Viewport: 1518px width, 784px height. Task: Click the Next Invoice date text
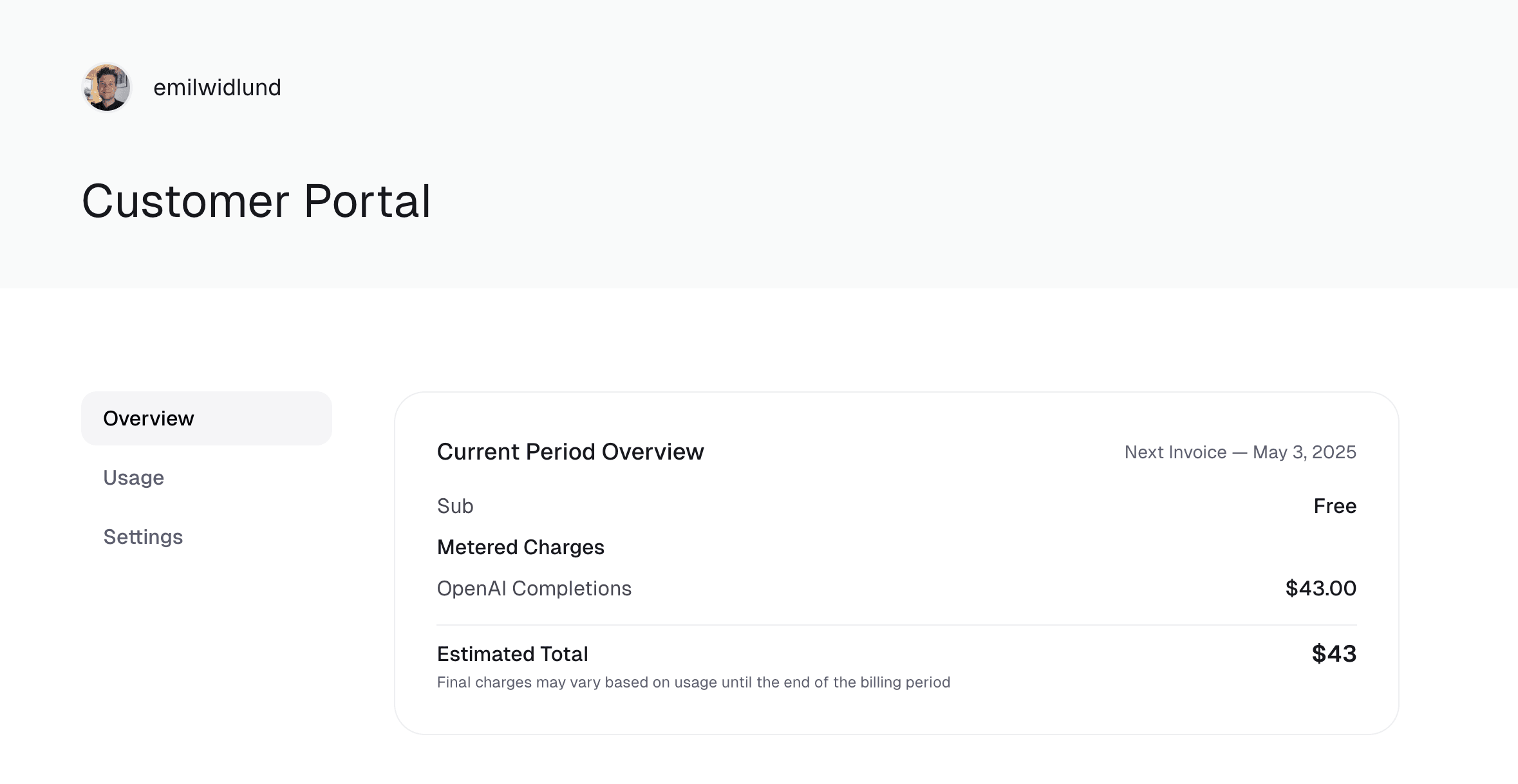1240,453
